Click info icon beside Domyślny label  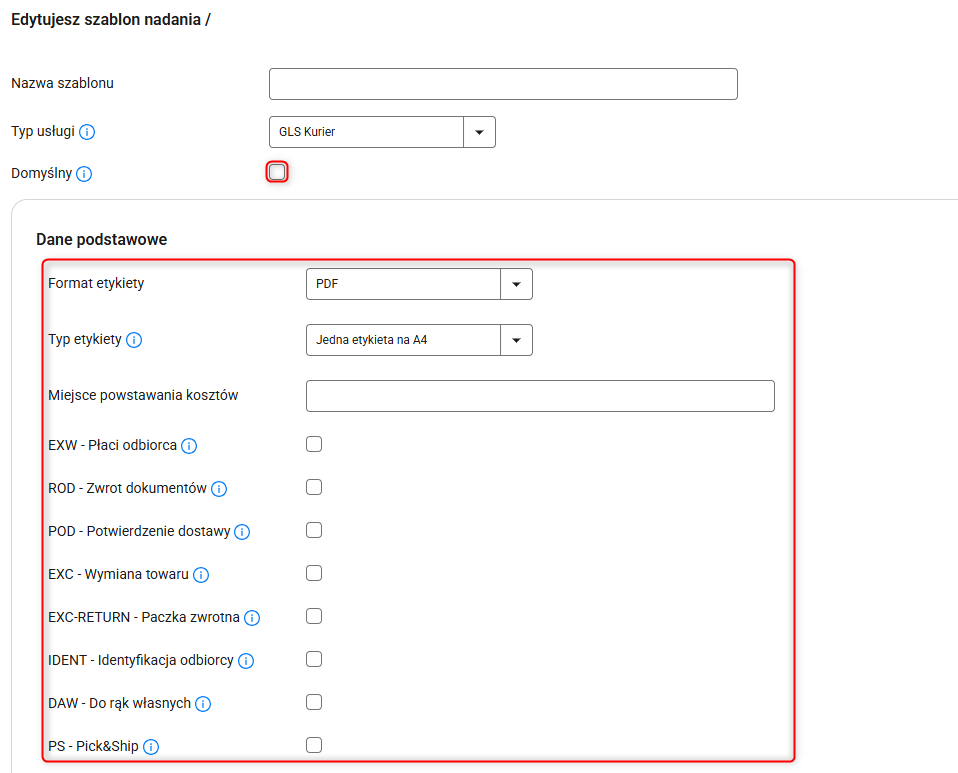(x=84, y=174)
